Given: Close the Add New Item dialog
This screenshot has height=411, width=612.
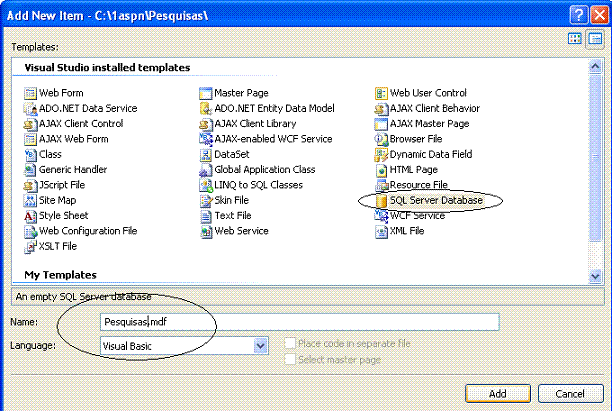Looking at the screenshot, I should coord(600,15).
